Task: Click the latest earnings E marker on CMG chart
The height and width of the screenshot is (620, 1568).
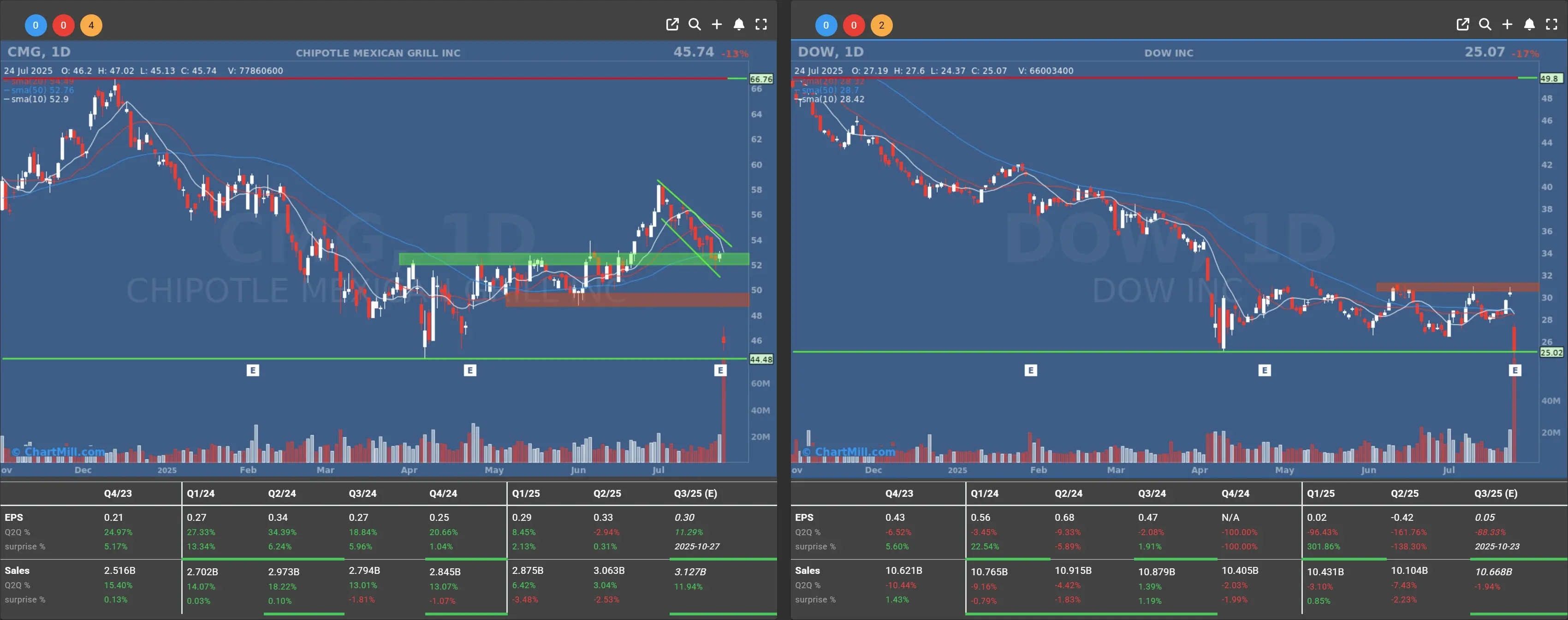Action: [x=721, y=370]
